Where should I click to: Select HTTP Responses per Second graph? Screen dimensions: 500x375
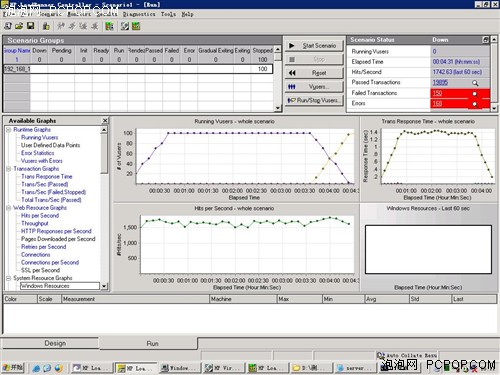tap(56, 231)
